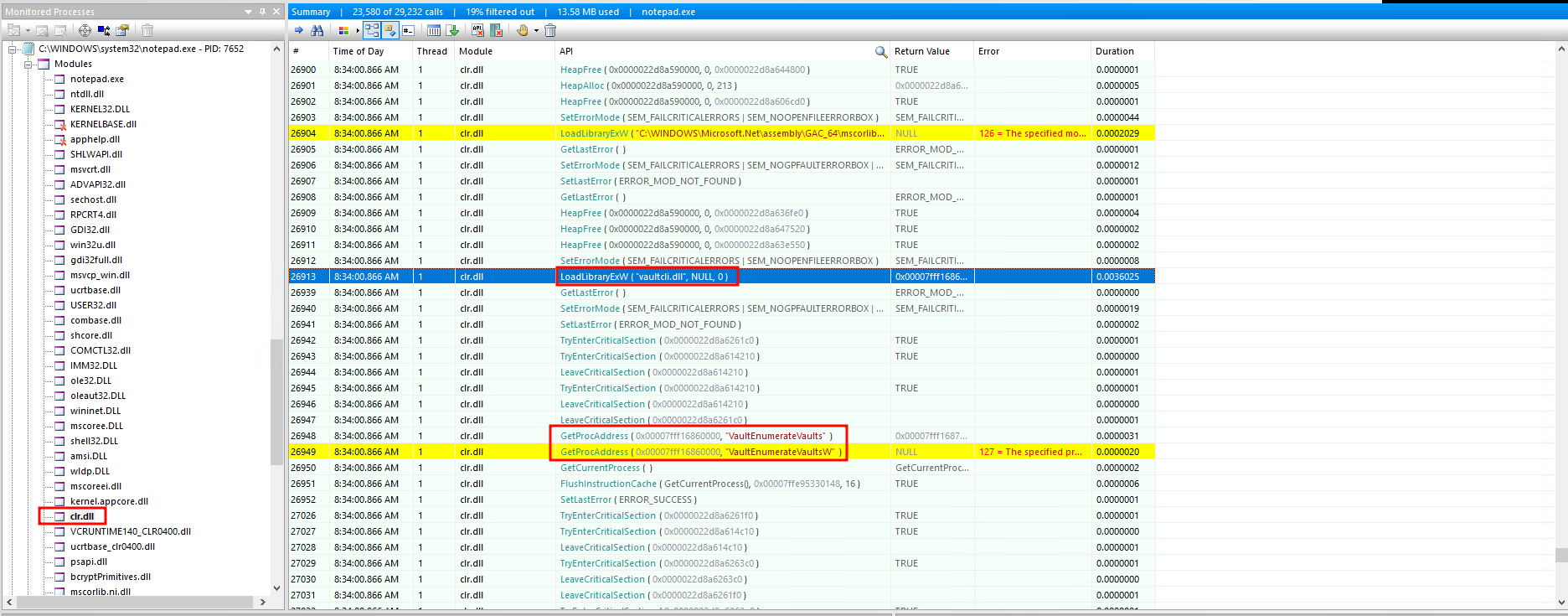Toggle the '#_' call number display icon

408,30
